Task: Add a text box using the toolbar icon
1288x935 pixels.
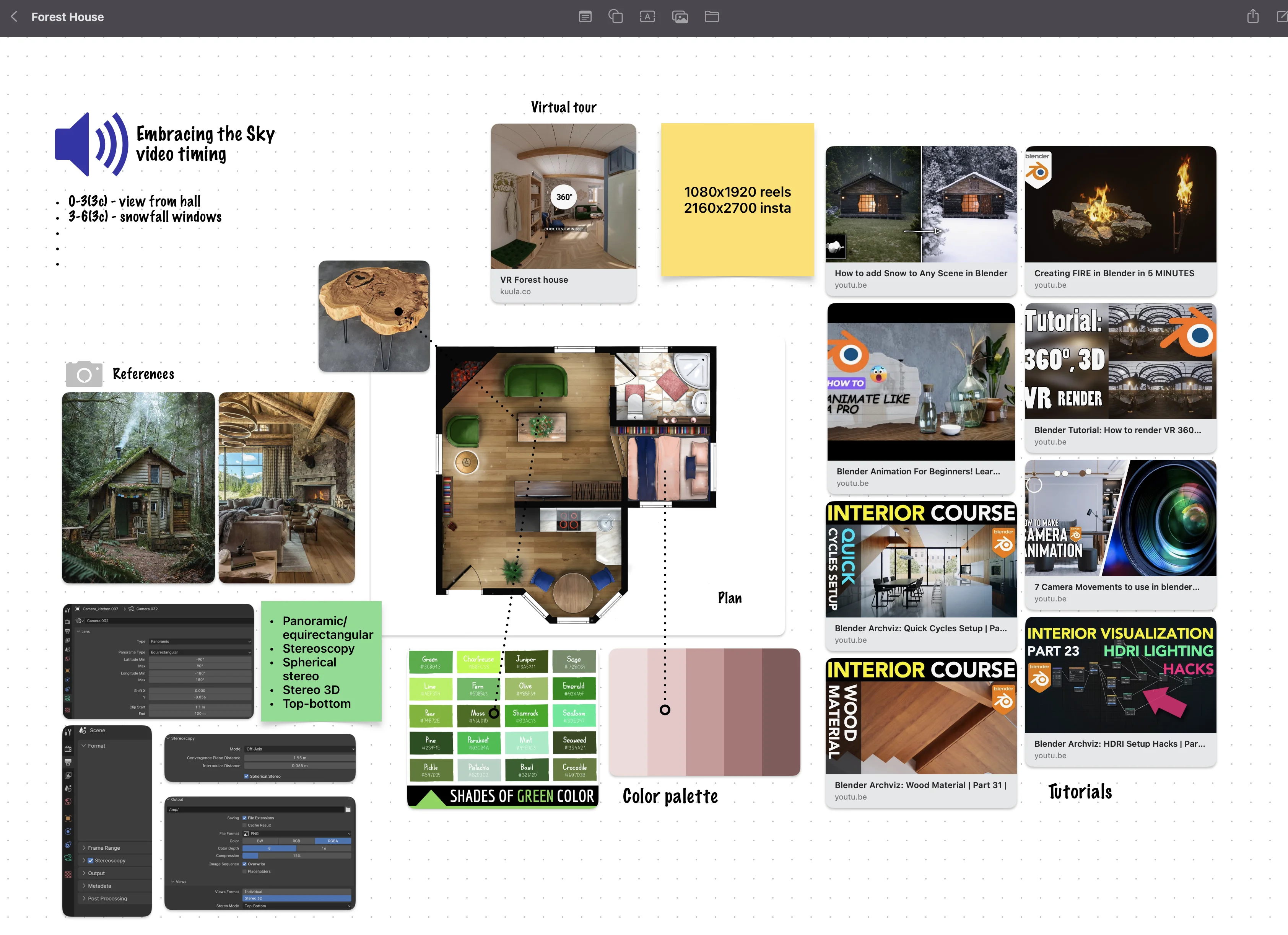Action: [647, 16]
